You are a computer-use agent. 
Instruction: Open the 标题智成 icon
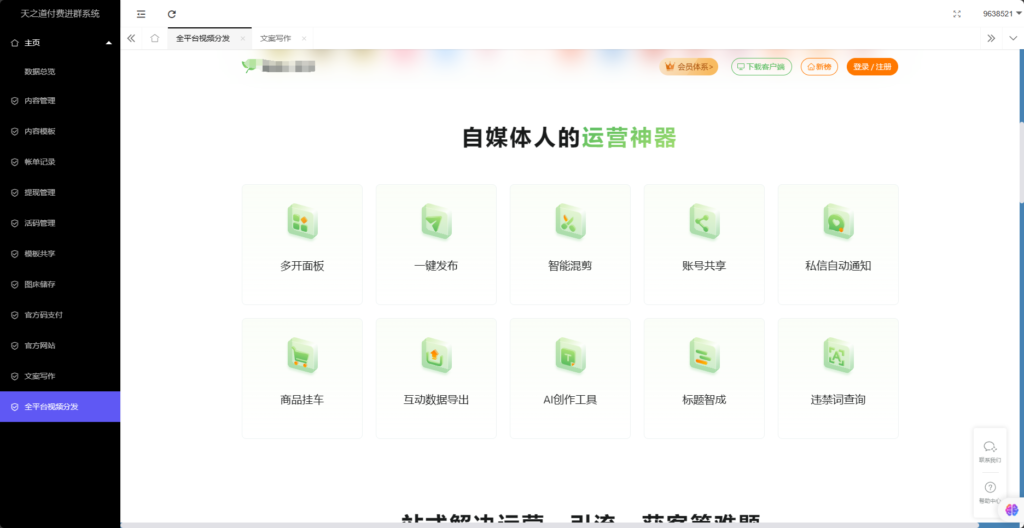704,355
